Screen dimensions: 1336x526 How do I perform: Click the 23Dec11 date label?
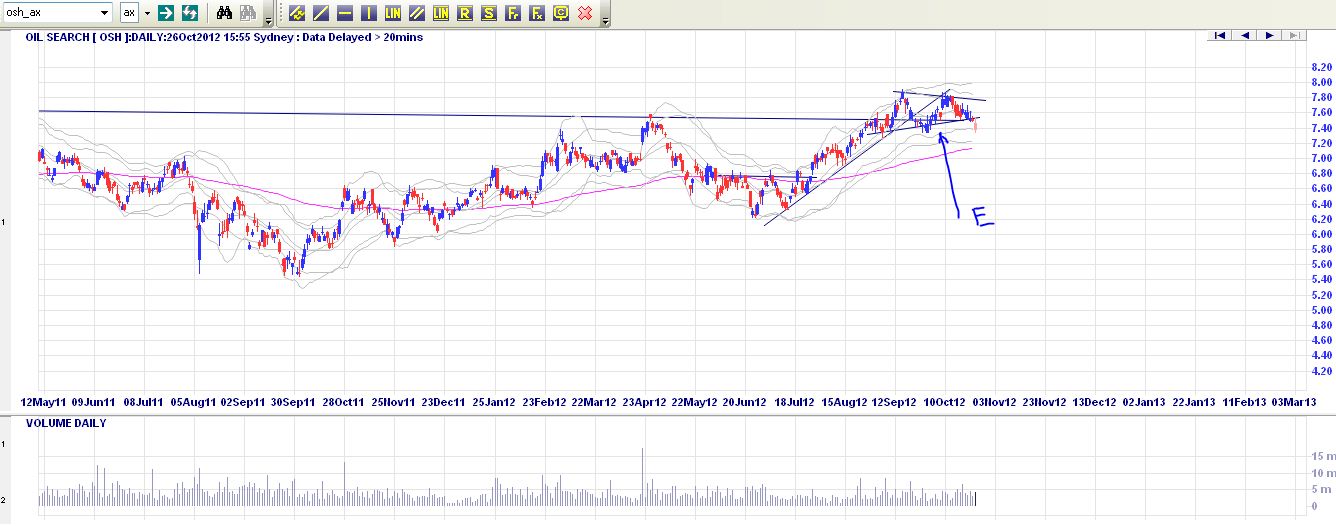(x=443, y=402)
